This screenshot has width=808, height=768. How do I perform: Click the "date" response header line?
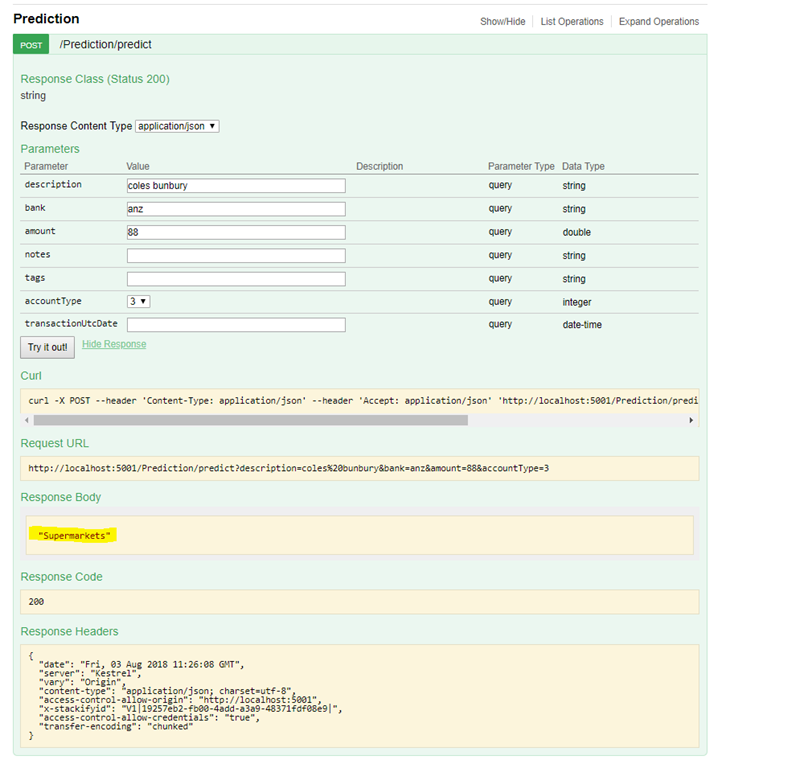[141, 665]
